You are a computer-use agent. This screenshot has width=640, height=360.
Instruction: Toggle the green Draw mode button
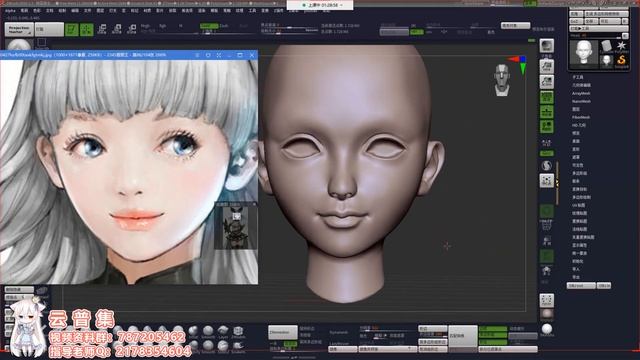click(x=87, y=29)
